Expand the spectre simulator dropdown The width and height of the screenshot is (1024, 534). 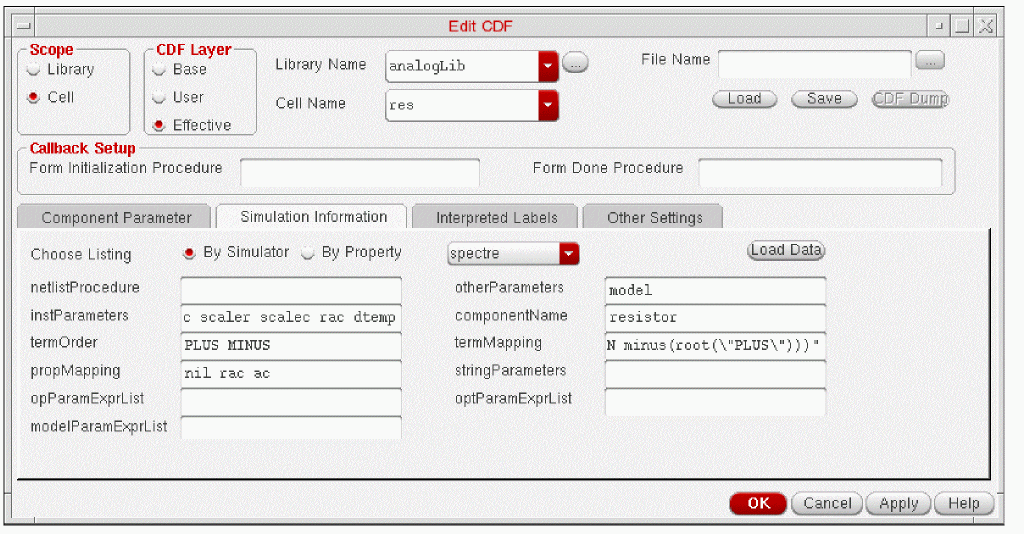569,254
